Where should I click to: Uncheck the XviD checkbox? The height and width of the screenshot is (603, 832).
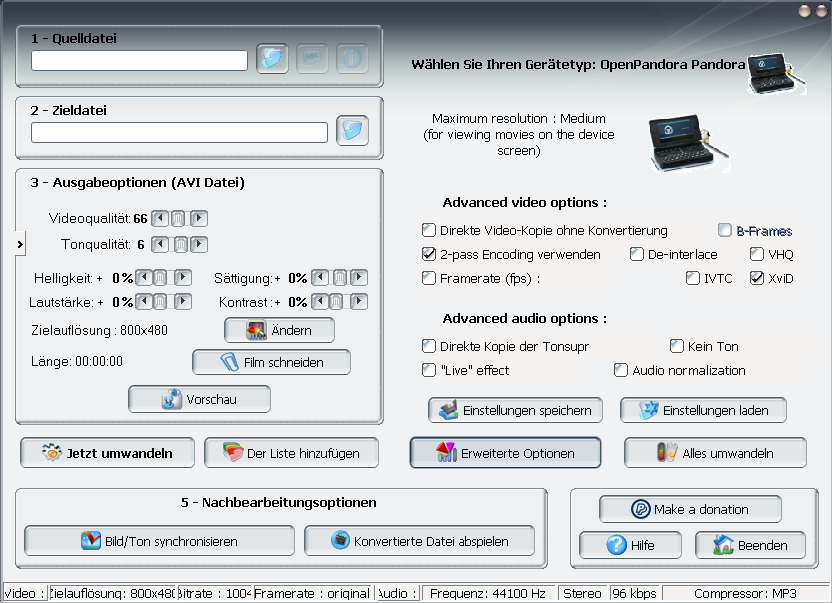757,278
